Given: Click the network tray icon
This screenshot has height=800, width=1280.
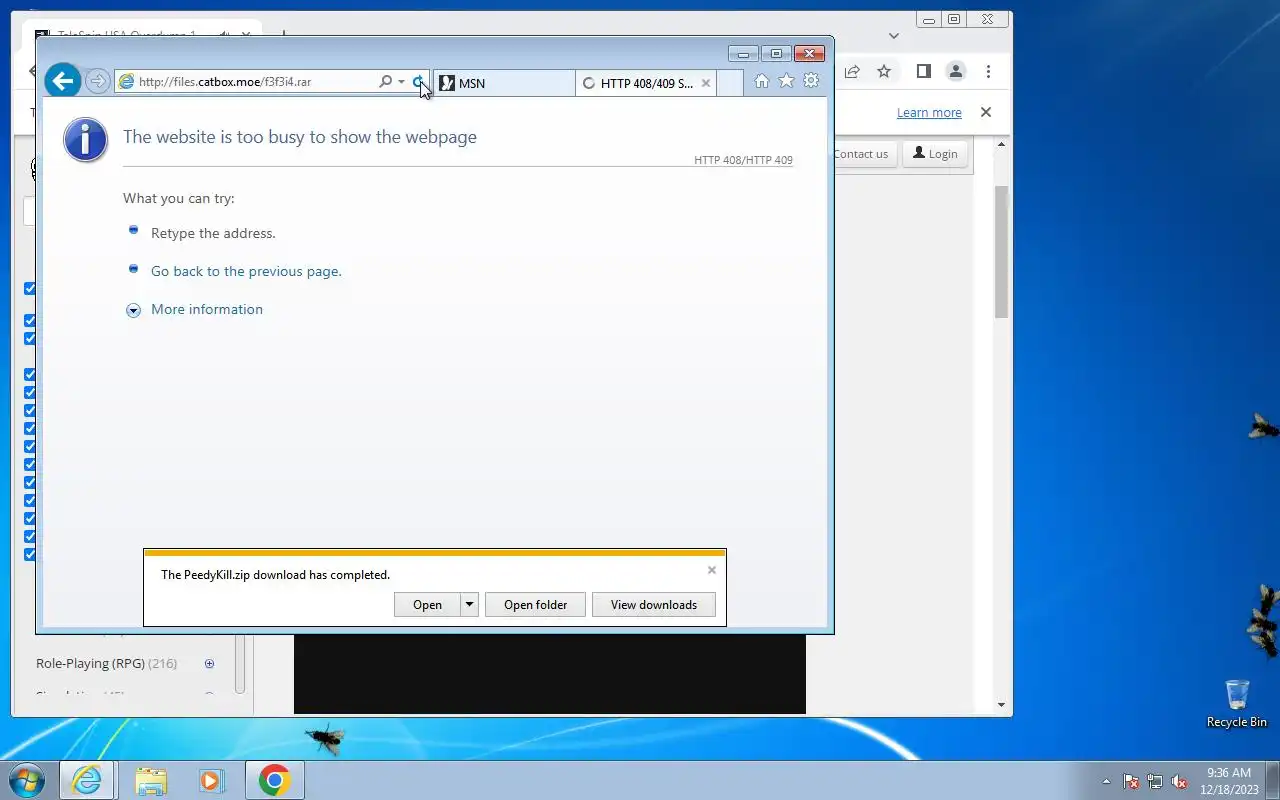Looking at the screenshot, I should [x=1155, y=781].
